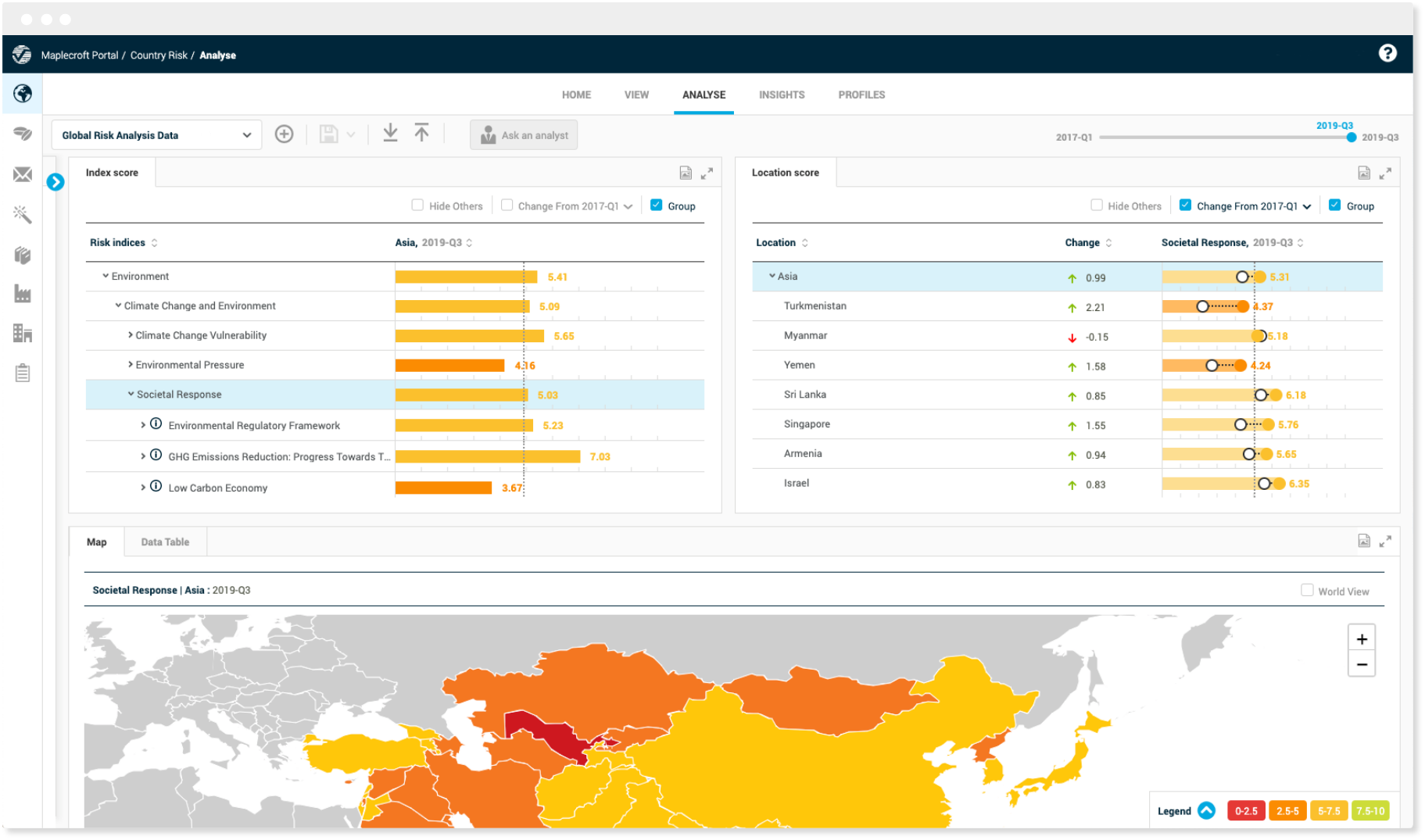Select the books icon in the left sidebar
Screen dimensions: 1425x840
point(21,254)
